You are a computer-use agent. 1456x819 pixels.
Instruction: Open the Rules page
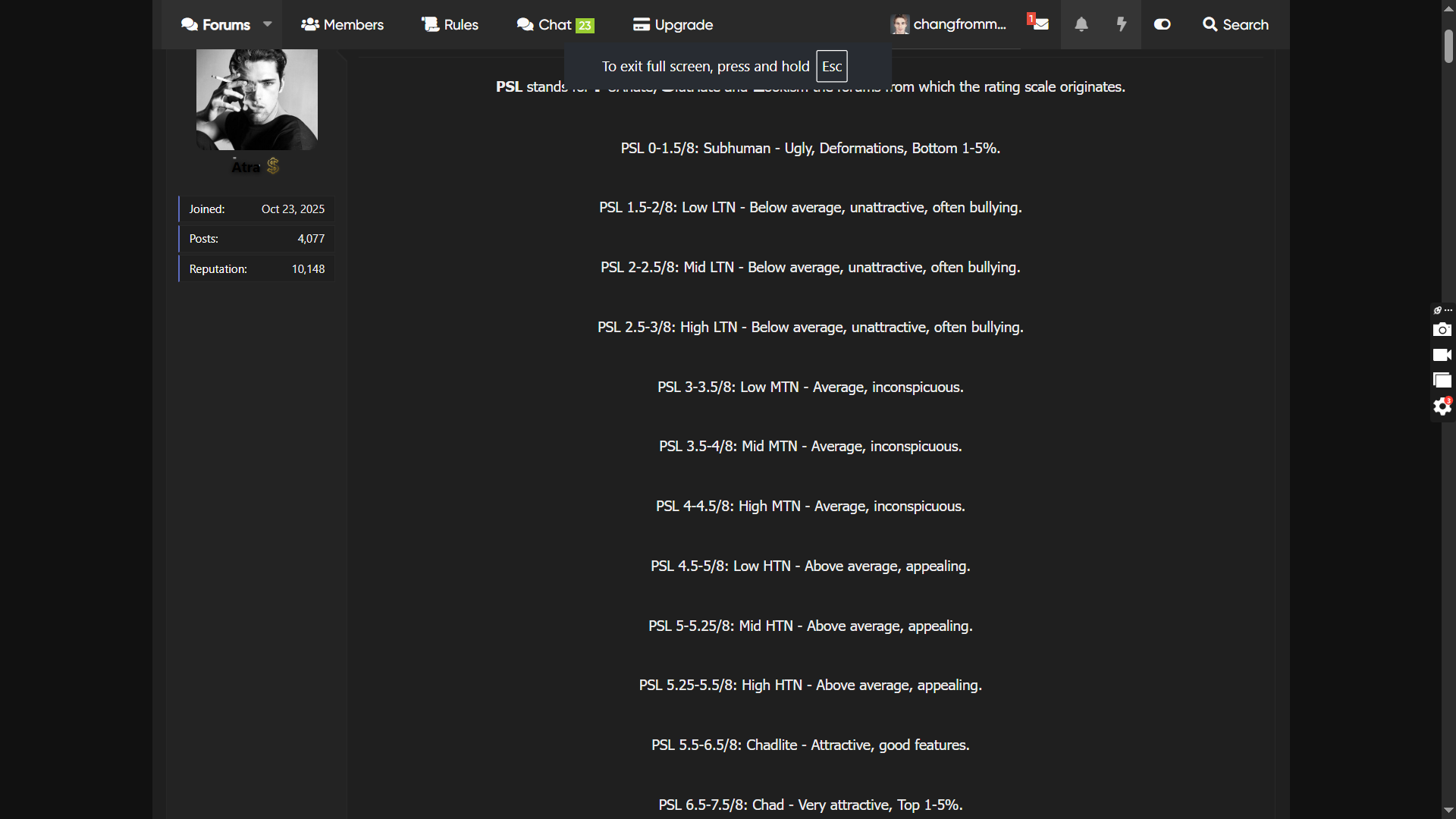pos(450,24)
